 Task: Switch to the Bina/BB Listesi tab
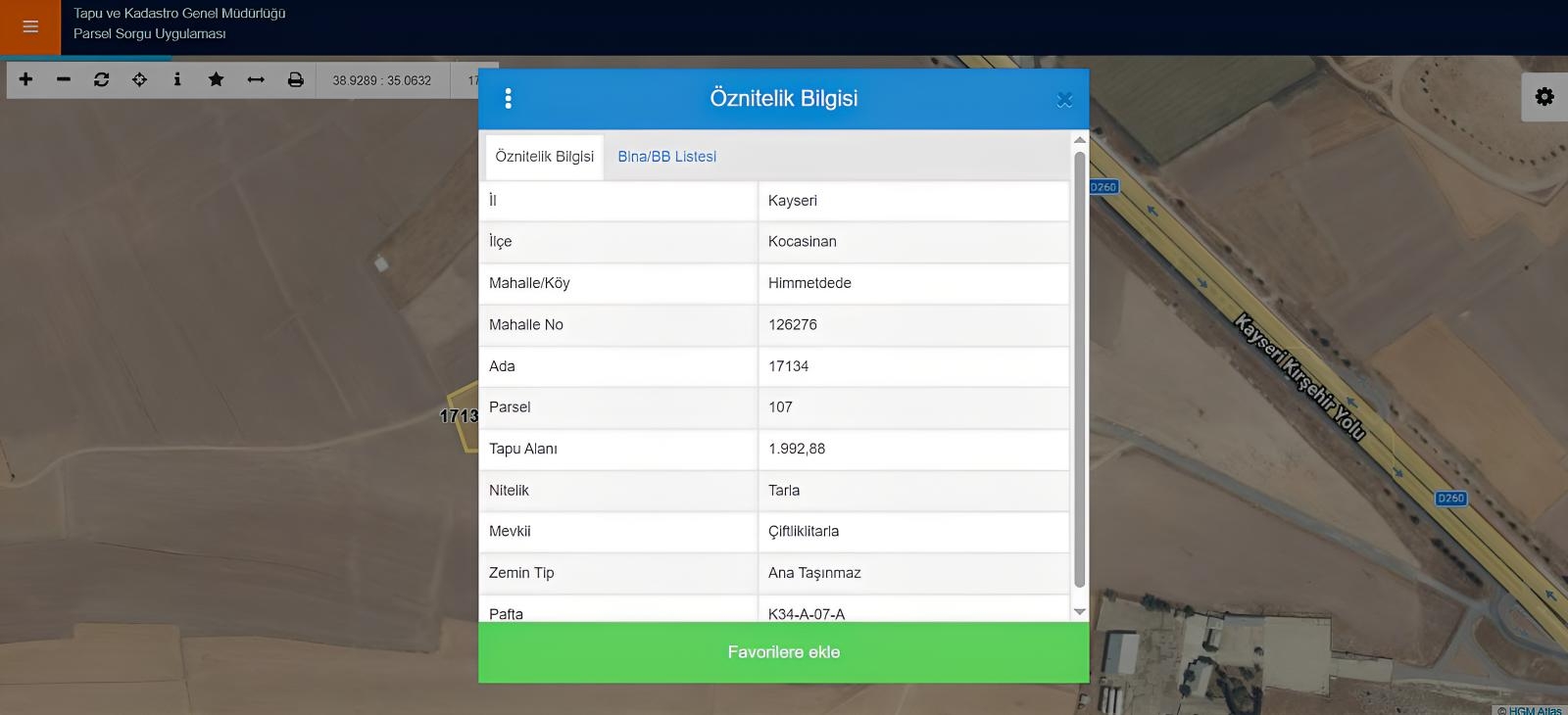pos(666,157)
